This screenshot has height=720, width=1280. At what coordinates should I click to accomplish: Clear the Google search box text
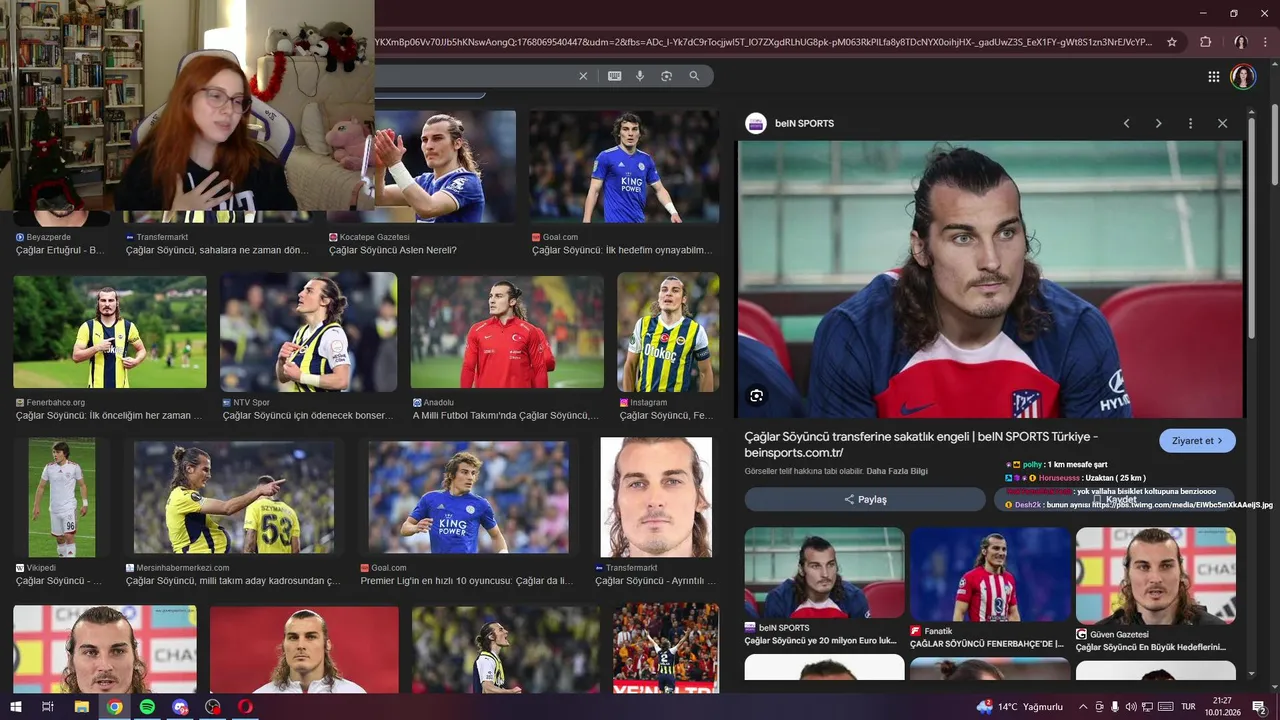[583, 76]
